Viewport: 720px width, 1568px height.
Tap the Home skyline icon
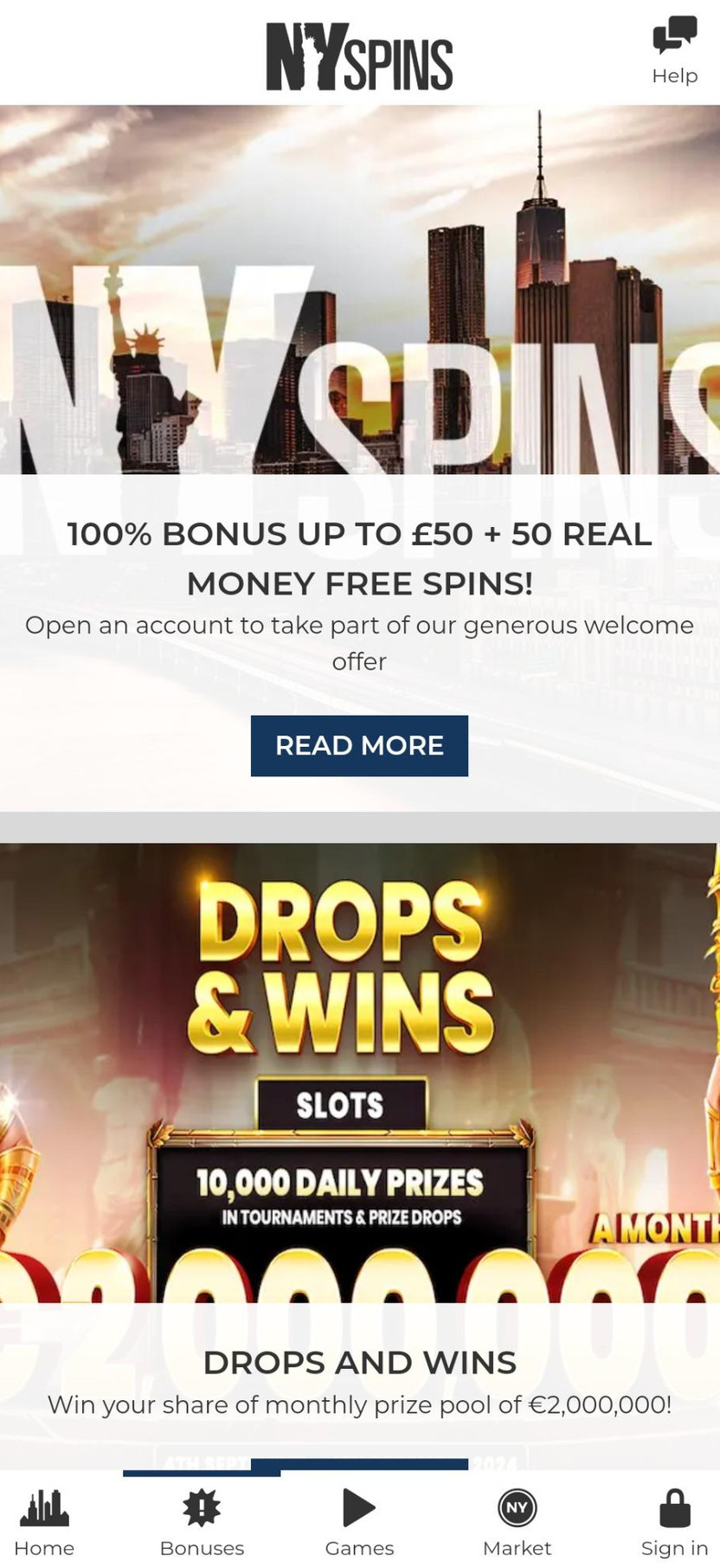[44, 1508]
